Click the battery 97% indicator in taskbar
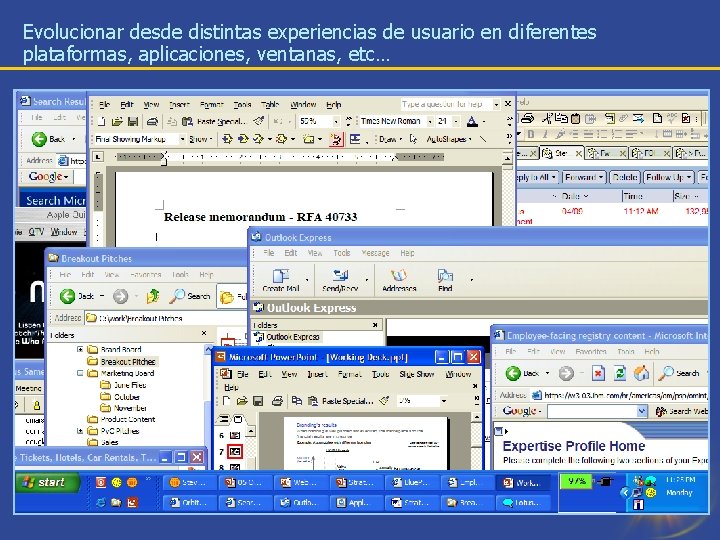This screenshot has width=720, height=540. tap(576, 482)
